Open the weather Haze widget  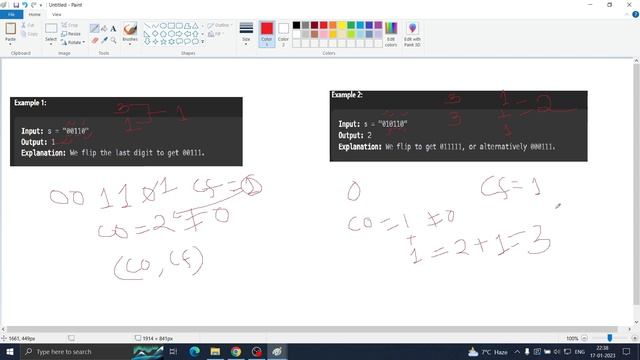(x=488, y=351)
